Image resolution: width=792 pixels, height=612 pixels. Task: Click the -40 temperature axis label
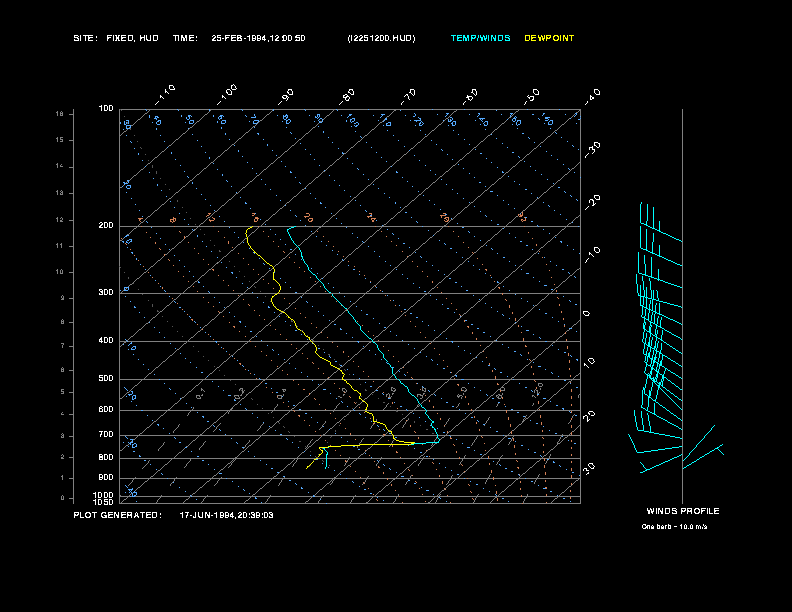click(591, 96)
